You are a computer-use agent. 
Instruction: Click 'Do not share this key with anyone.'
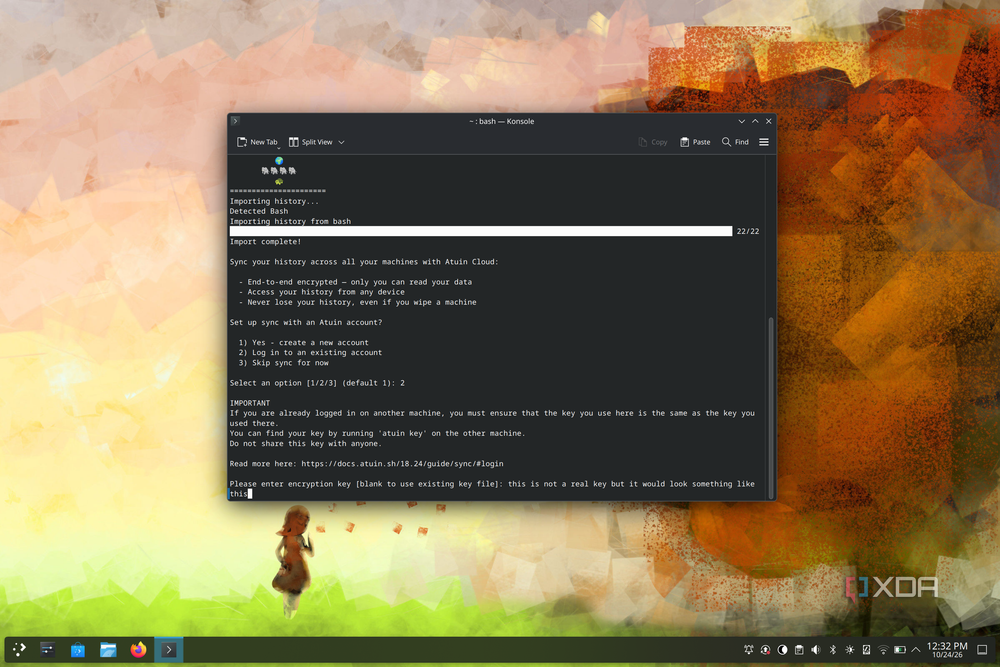click(306, 443)
